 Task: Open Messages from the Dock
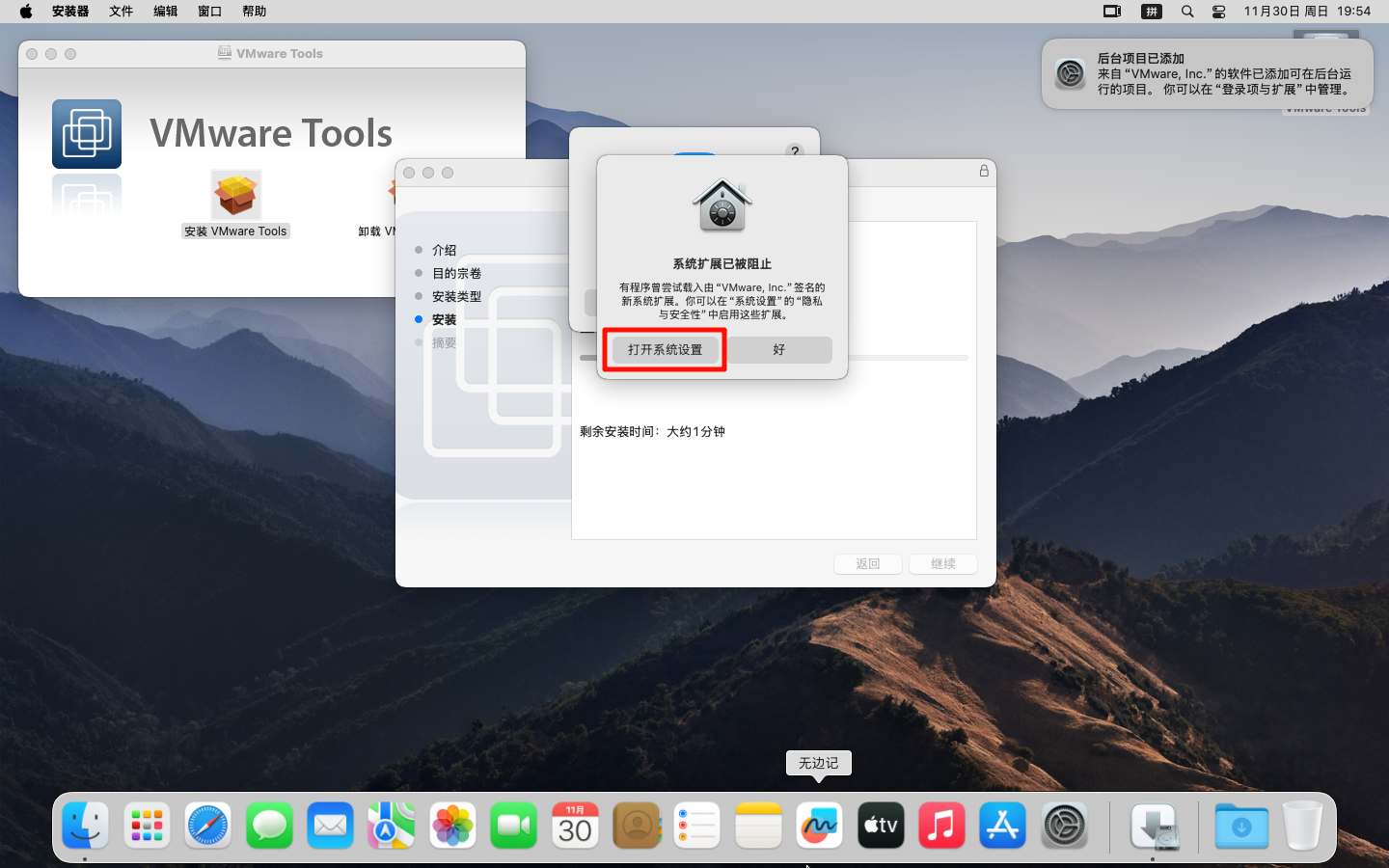tap(269, 826)
